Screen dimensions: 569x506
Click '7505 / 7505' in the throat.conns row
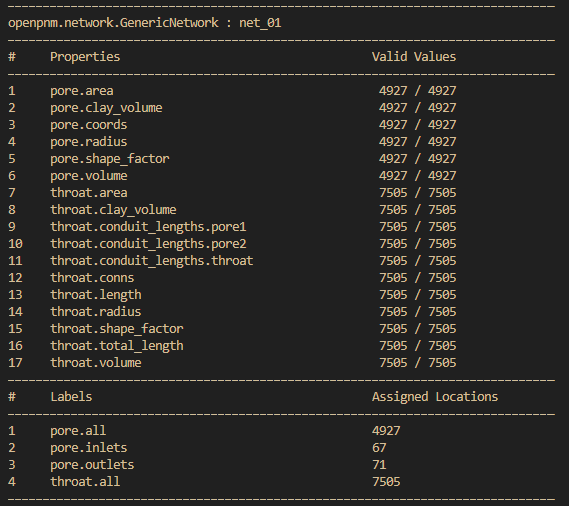tap(417, 278)
